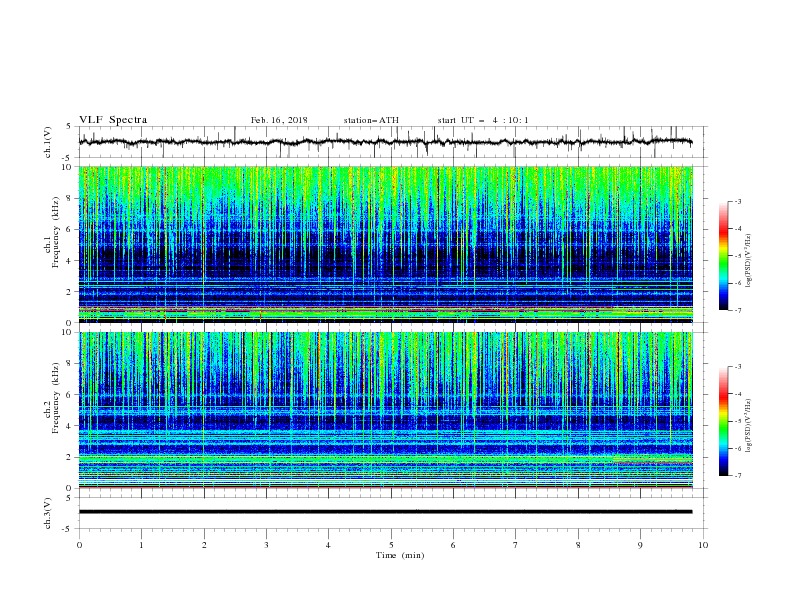
Task: Click the -3 tick of ch.2 colorbar
Action: click(x=737, y=367)
